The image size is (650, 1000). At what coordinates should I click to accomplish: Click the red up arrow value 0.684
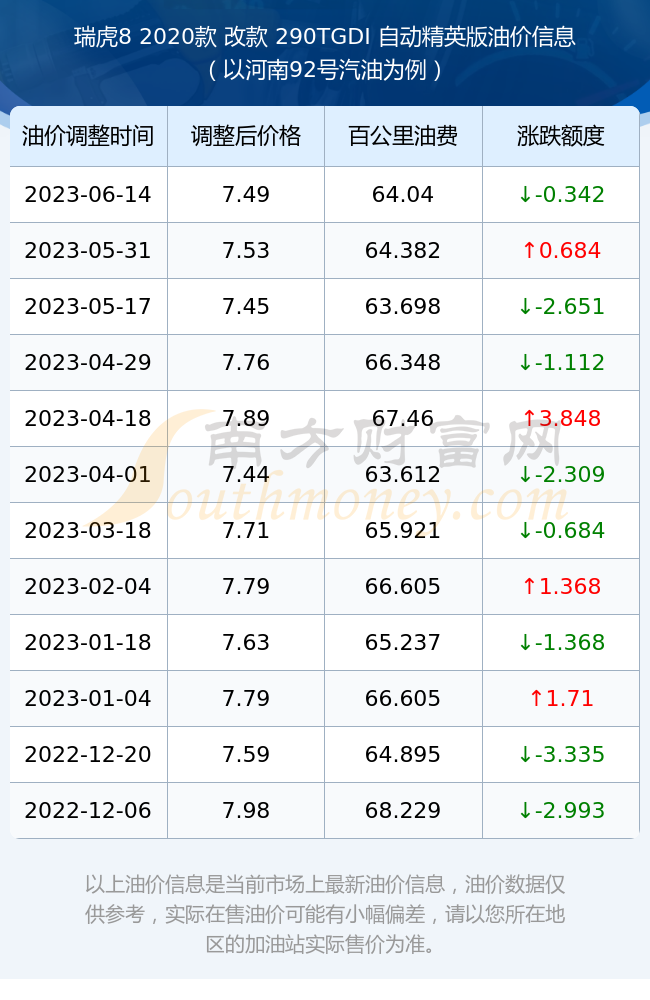(561, 250)
